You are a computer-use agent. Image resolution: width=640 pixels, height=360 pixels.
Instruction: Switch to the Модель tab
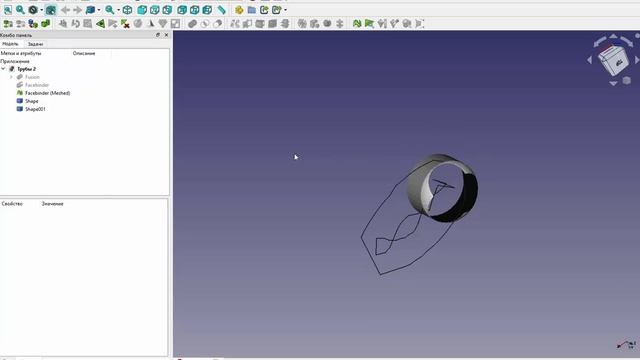[10, 44]
